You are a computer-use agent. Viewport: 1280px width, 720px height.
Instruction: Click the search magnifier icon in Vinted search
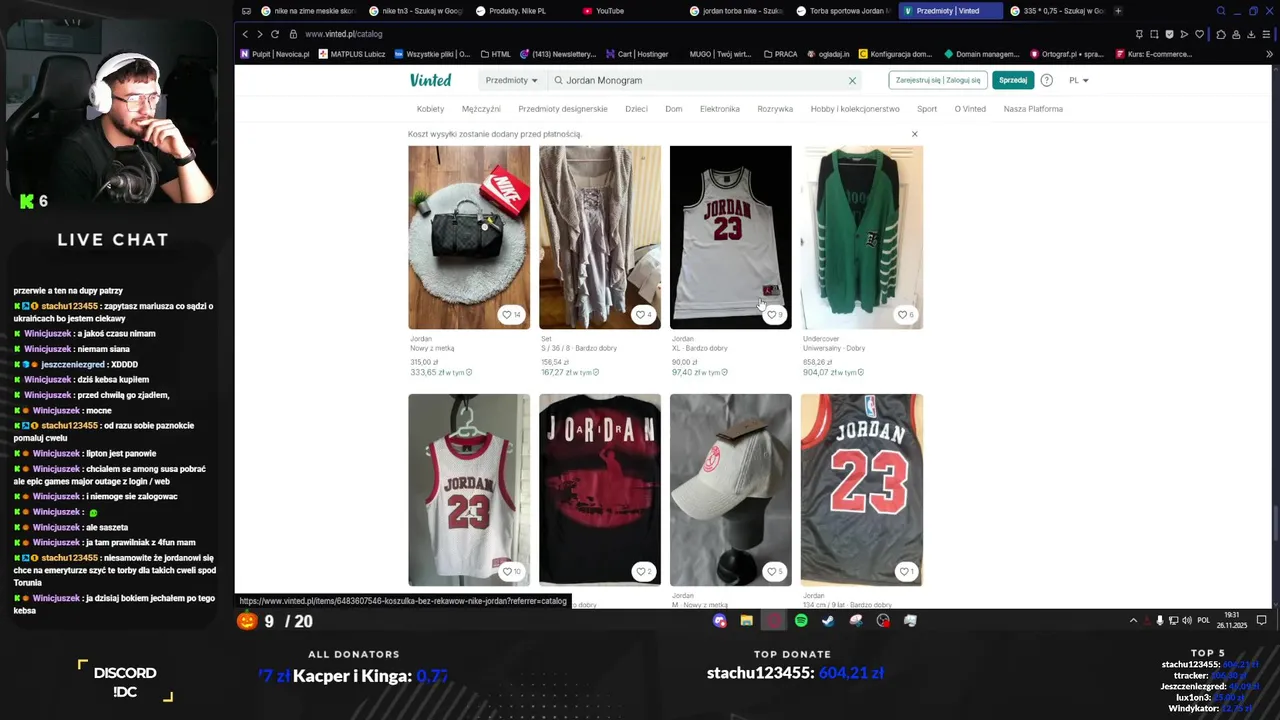[x=558, y=80]
